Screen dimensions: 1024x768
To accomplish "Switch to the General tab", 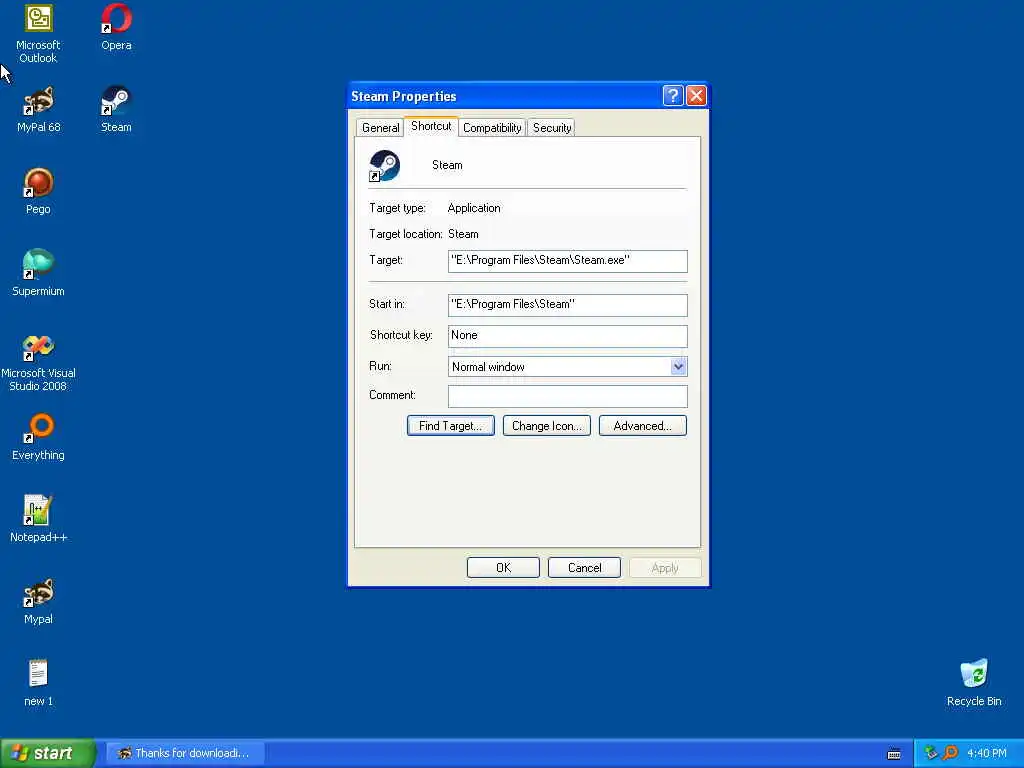I will coord(380,128).
